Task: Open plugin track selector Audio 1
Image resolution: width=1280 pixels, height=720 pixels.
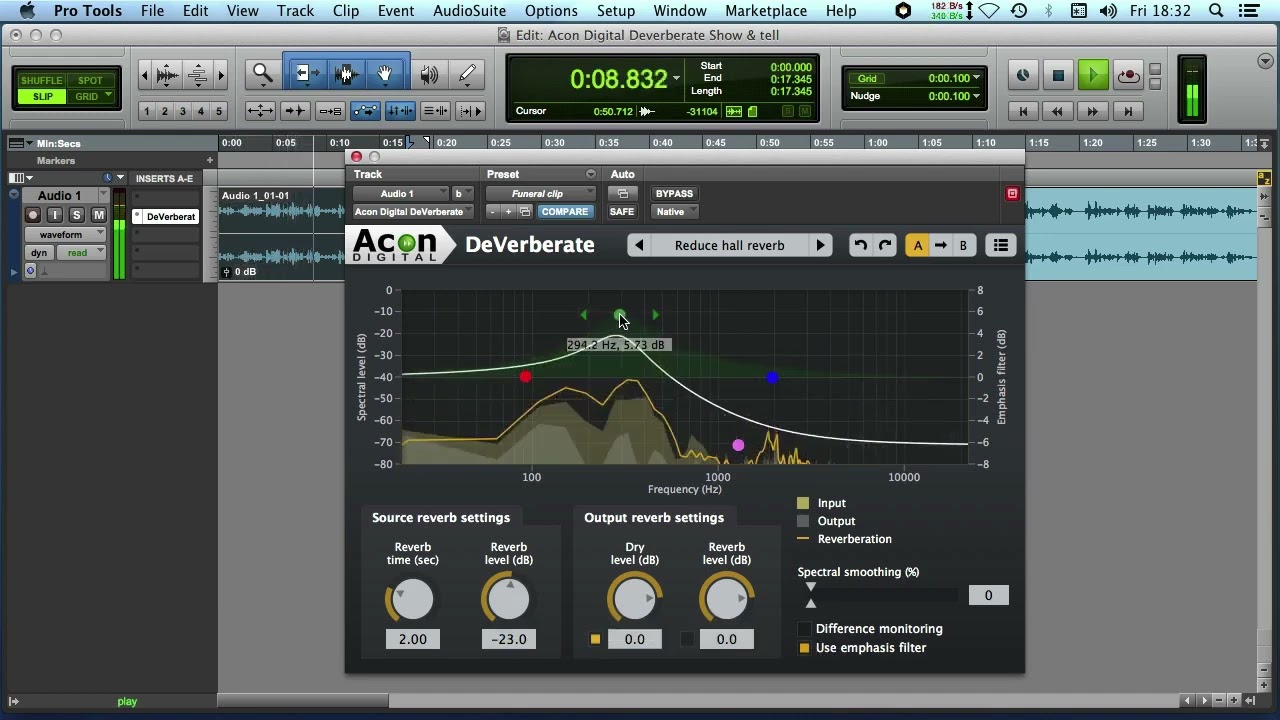Action: pyautogui.click(x=401, y=194)
